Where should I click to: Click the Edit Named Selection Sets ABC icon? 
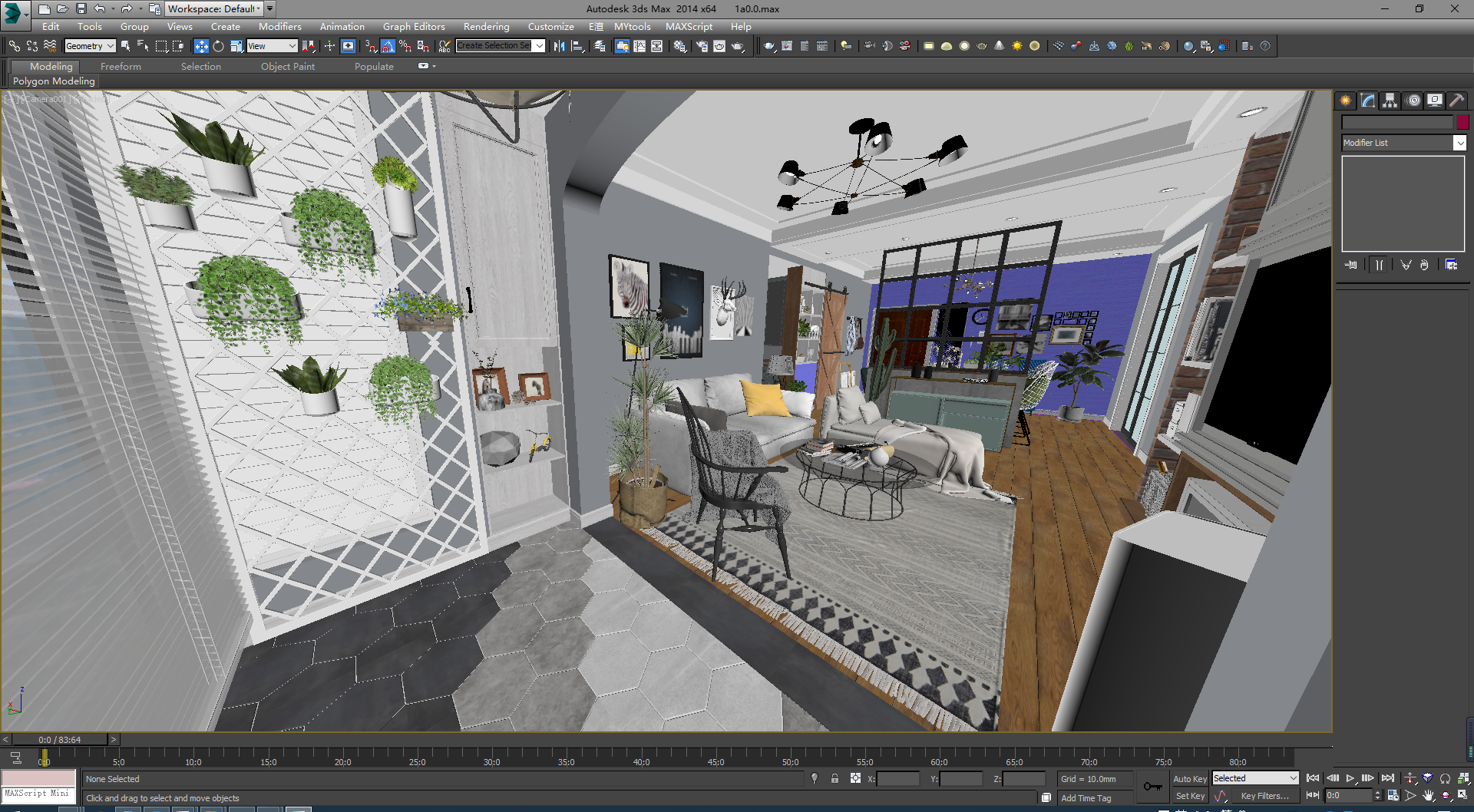[x=445, y=46]
